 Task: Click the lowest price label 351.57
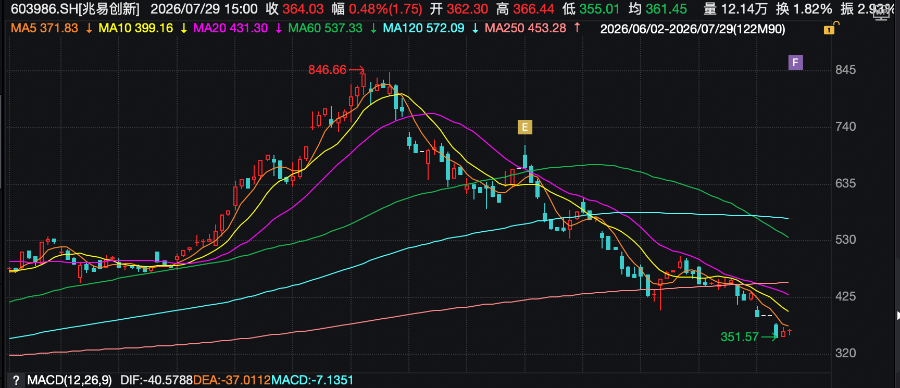pos(739,337)
